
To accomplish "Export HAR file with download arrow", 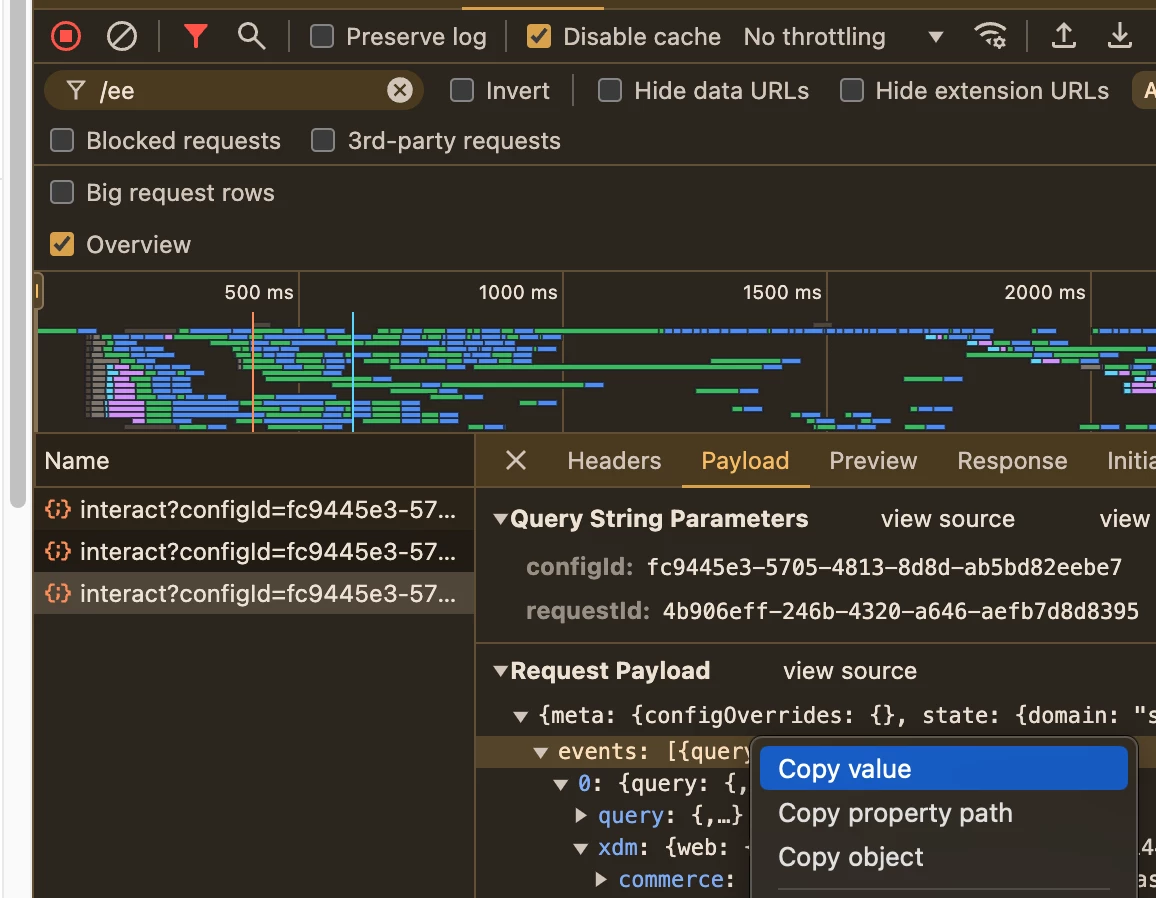I will pyautogui.click(x=1119, y=35).
